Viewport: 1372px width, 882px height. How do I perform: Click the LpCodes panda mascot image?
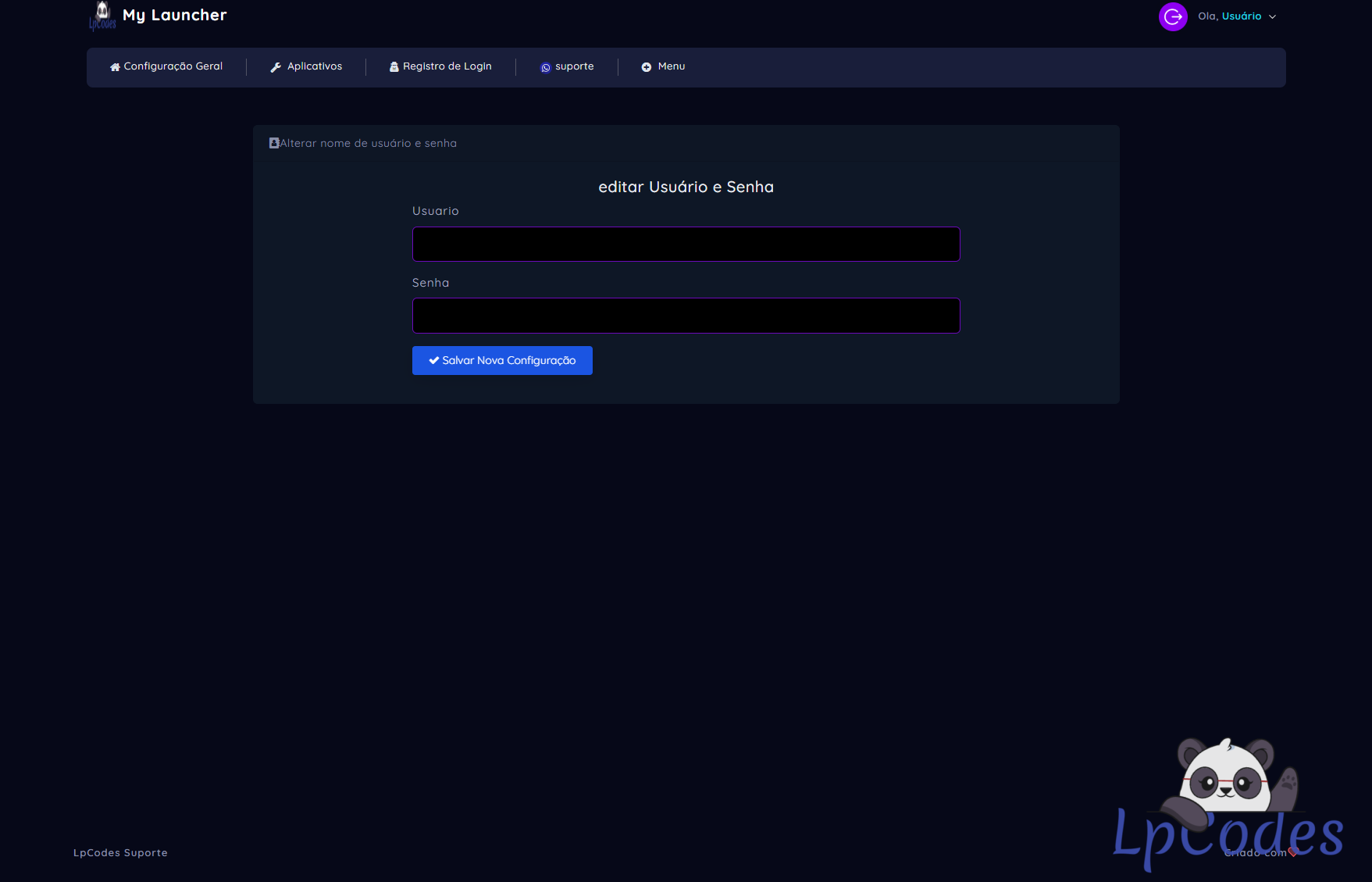click(x=1229, y=805)
